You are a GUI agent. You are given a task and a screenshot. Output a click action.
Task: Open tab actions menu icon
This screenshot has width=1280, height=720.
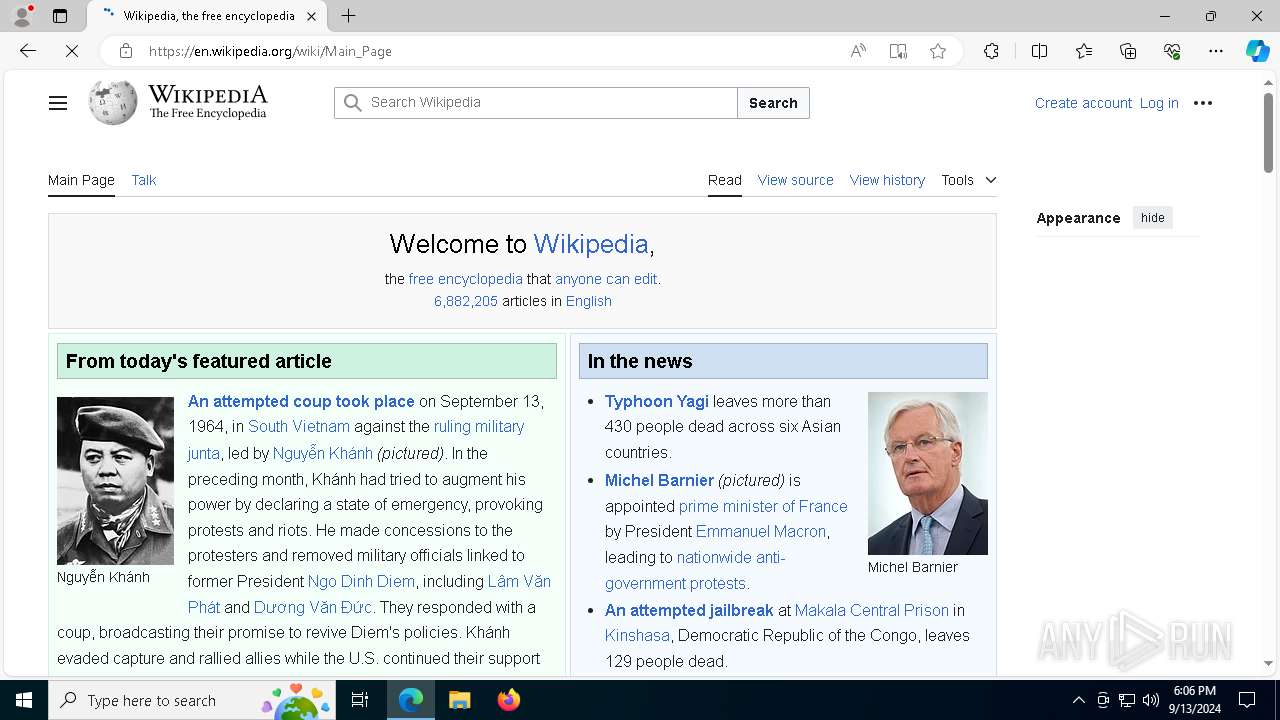[60, 16]
